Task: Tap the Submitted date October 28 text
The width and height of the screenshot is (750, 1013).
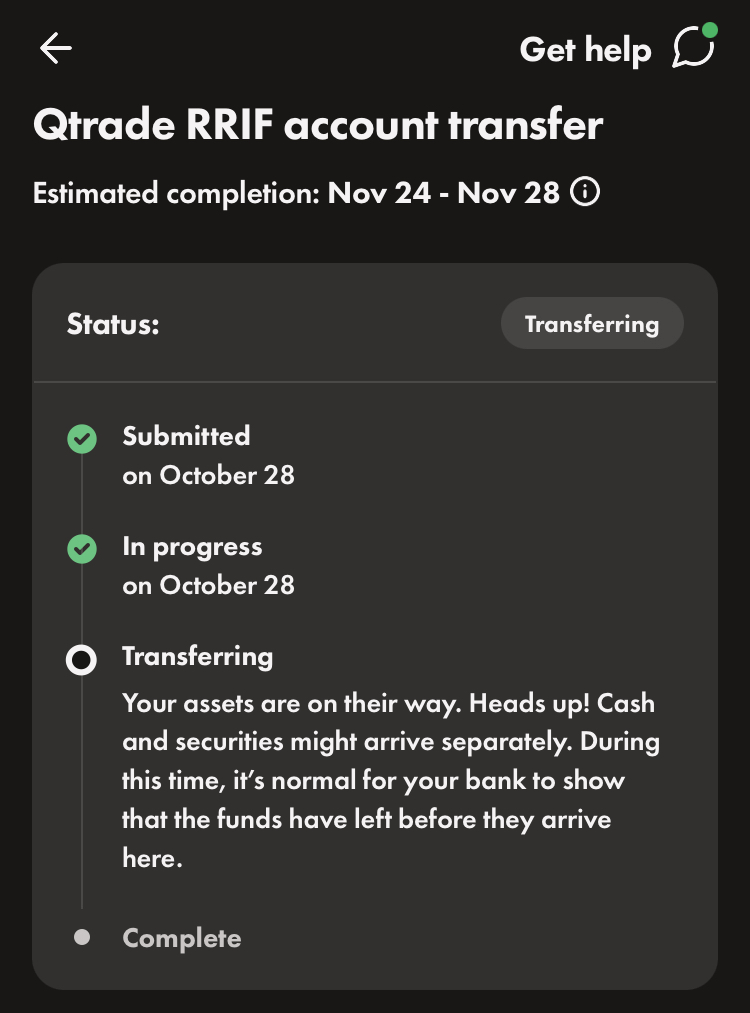Action: tap(208, 475)
